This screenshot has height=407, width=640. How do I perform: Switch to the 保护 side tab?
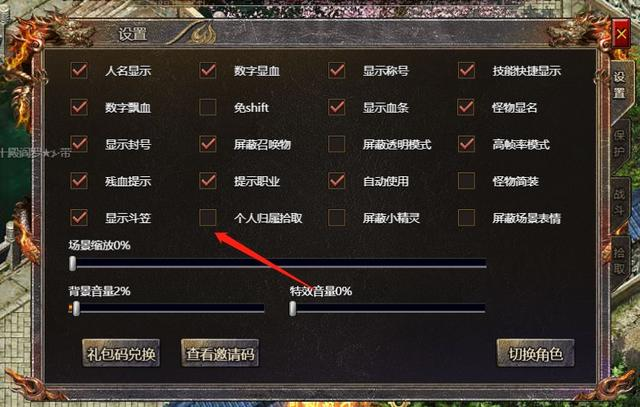point(620,143)
